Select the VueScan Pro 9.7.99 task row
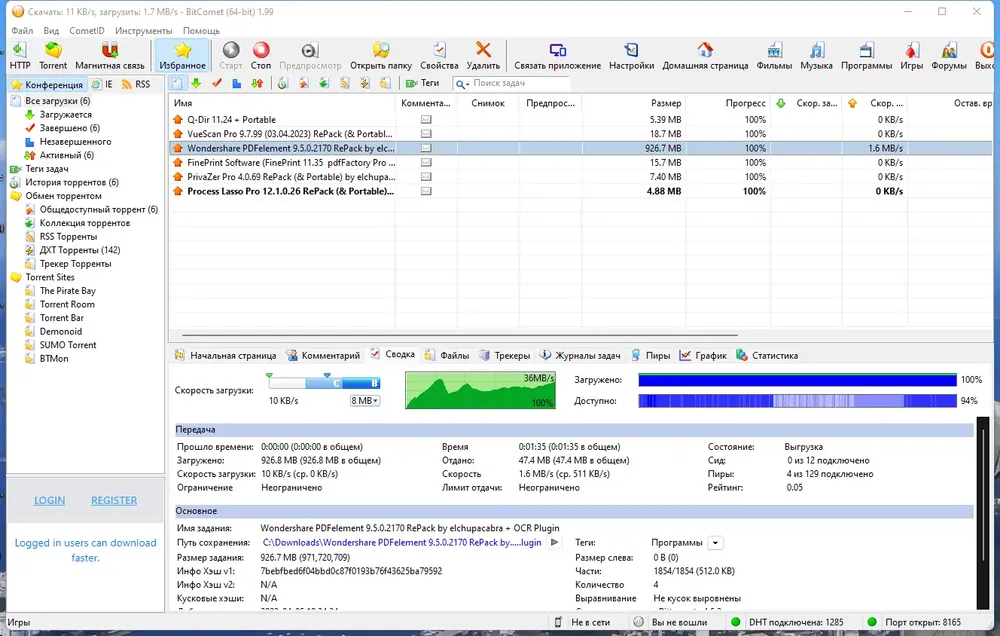1000x636 pixels. (x=580, y=134)
